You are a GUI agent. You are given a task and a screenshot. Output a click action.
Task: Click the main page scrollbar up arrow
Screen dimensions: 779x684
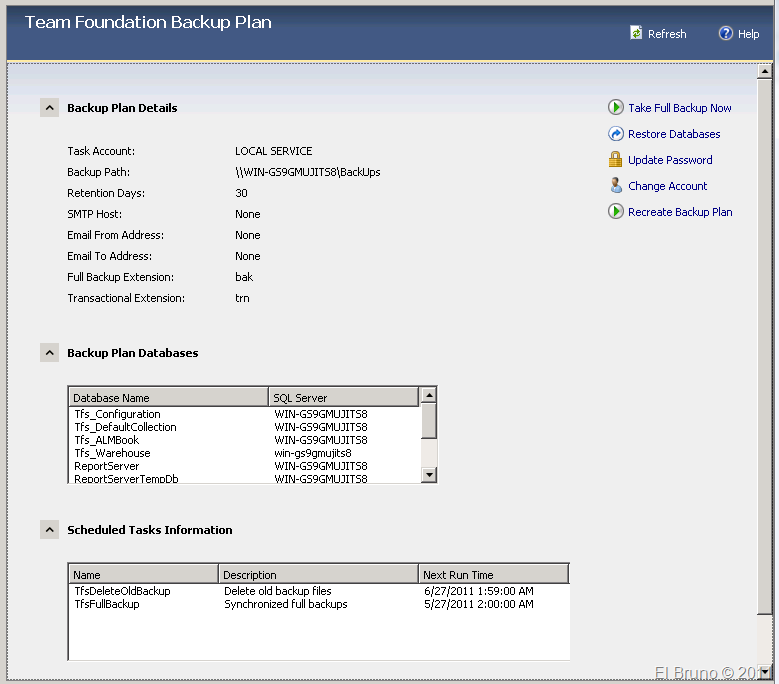click(x=765, y=72)
